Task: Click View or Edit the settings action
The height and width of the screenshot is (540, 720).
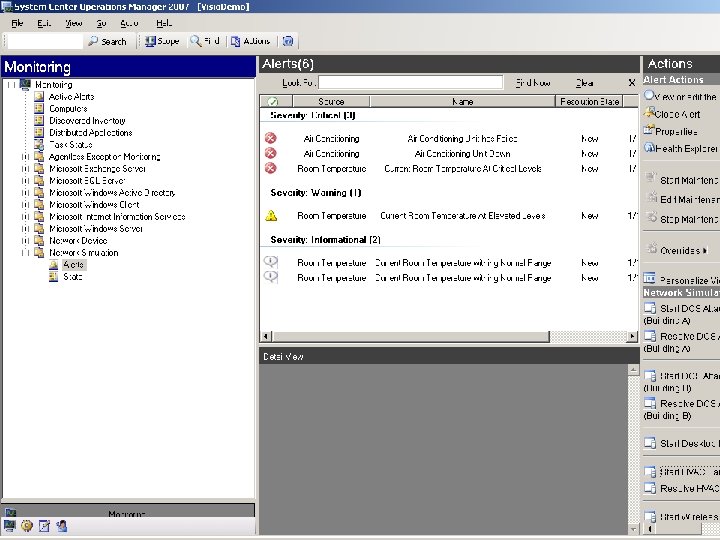Action: click(681, 96)
